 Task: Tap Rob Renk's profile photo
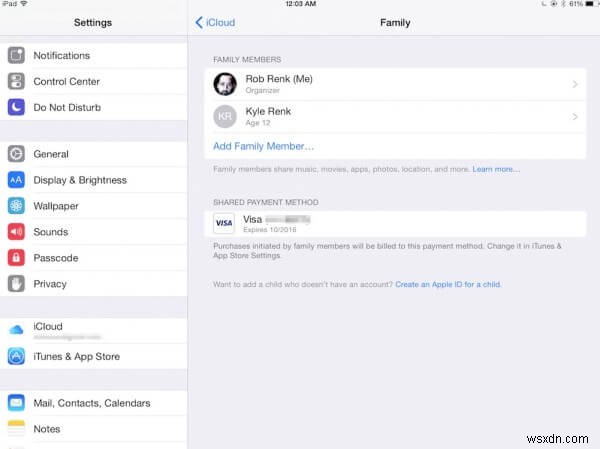225,84
